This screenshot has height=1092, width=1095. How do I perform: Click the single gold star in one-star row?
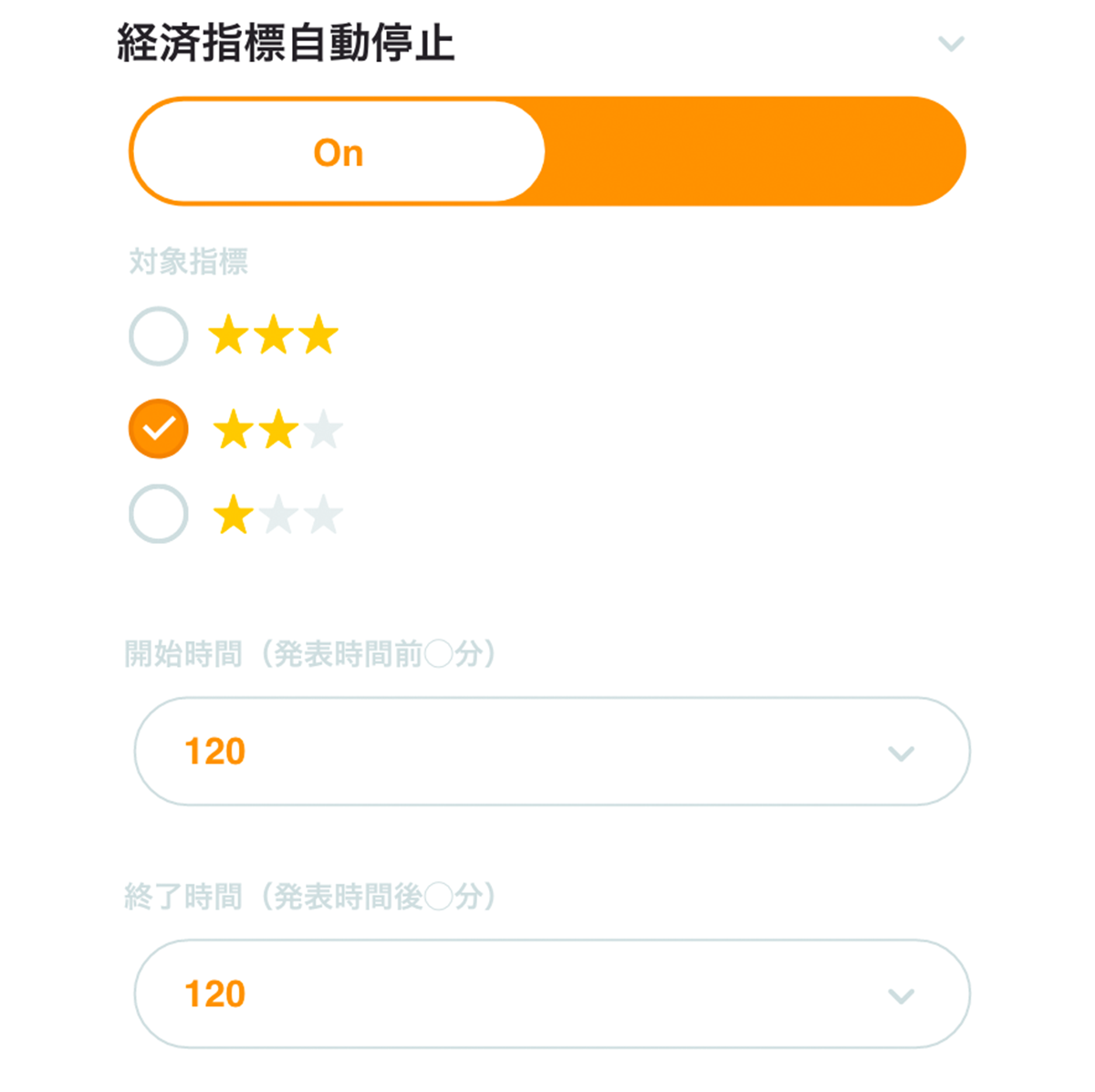234,515
